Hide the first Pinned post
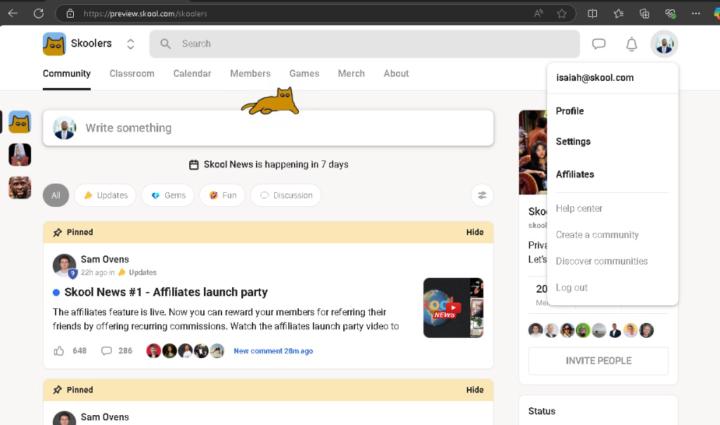The width and height of the screenshot is (720, 425). pos(475,232)
